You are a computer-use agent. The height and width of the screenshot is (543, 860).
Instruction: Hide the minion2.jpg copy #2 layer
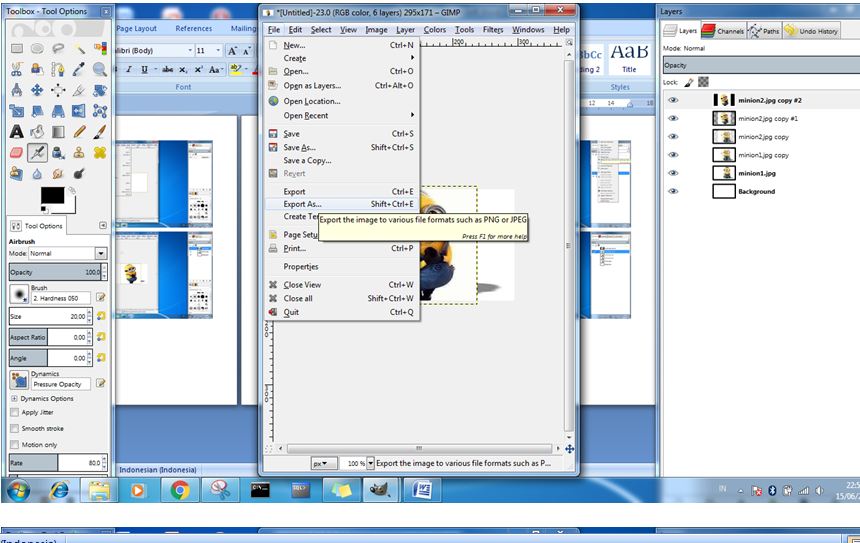(x=673, y=100)
